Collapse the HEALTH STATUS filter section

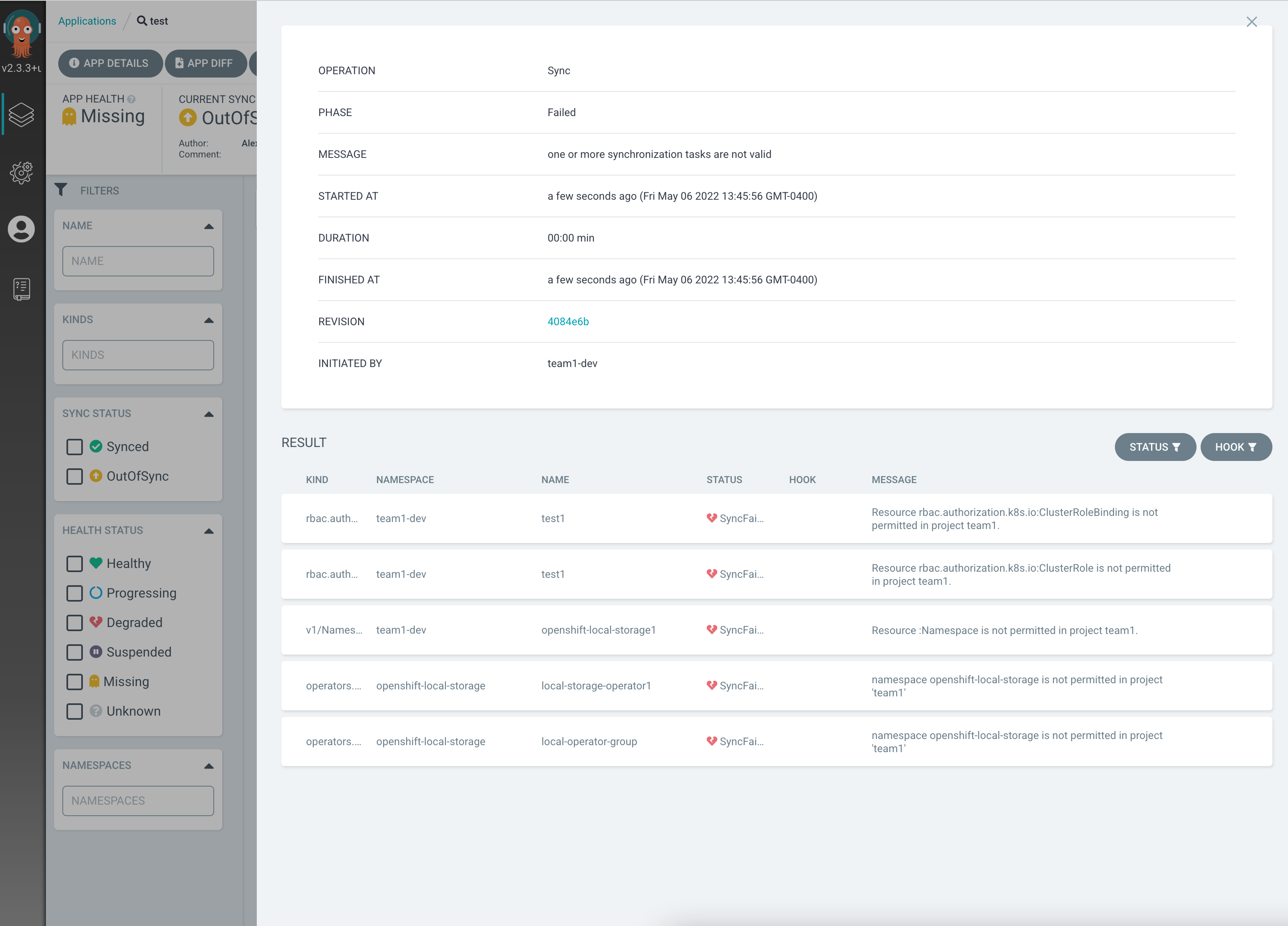point(208,531)
